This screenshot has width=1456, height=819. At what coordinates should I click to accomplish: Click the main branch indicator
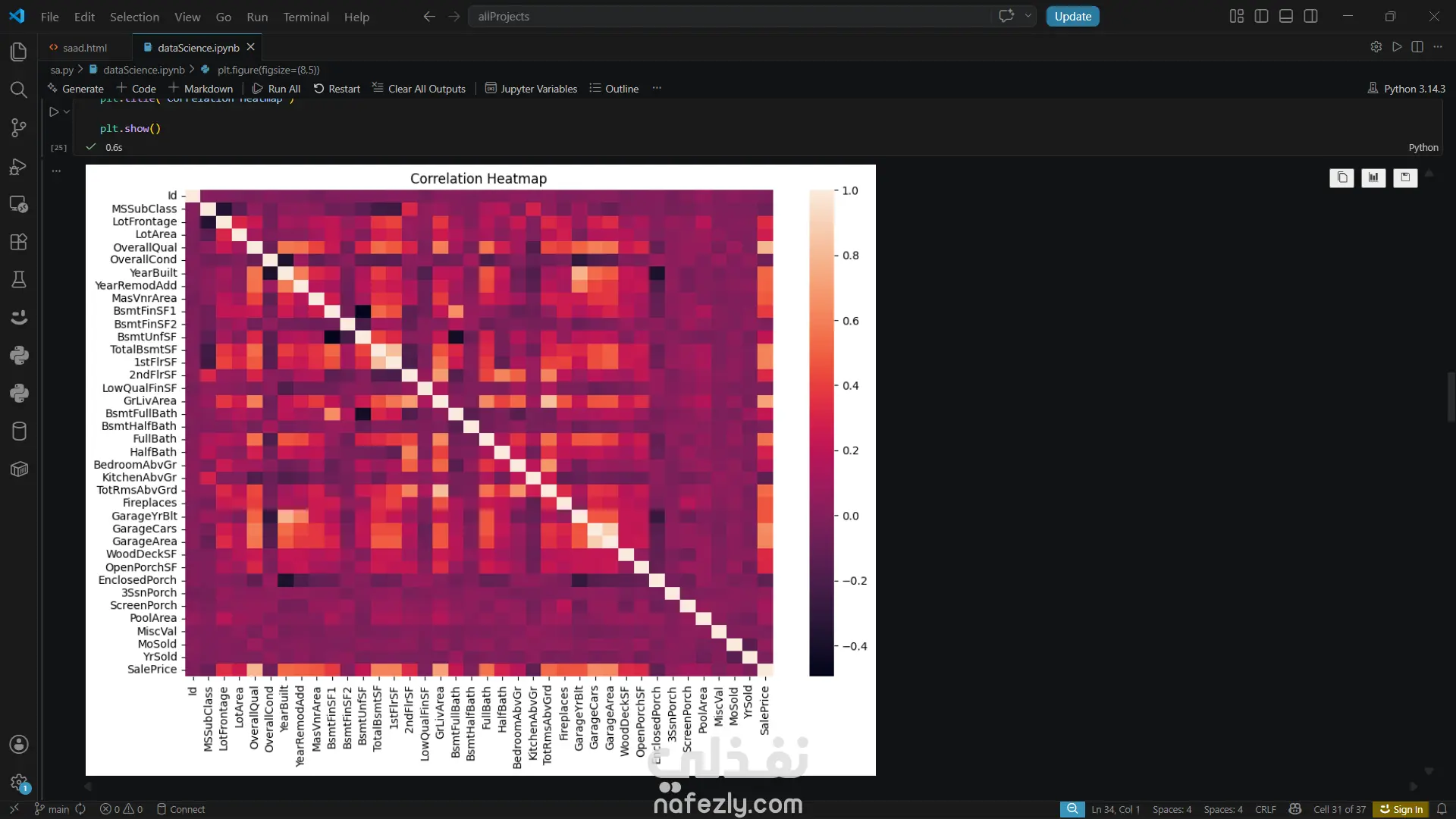pyautogui.click(x=52, y=809)
